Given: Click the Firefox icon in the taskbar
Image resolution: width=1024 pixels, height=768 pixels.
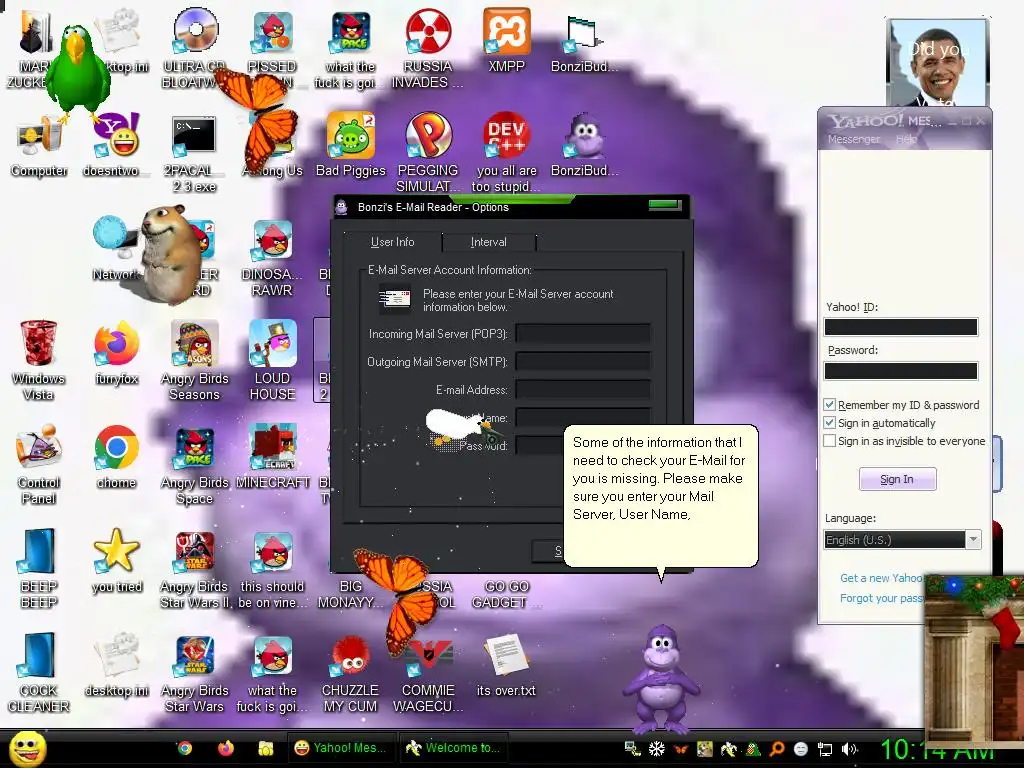Looking at the screenshot, I should point(226,748).
